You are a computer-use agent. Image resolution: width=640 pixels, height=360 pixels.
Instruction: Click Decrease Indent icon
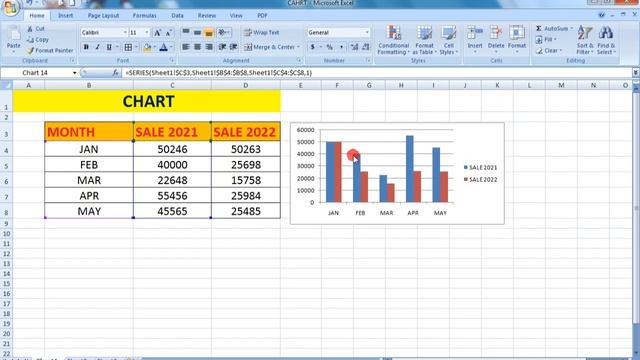click(x=222, y=47)
